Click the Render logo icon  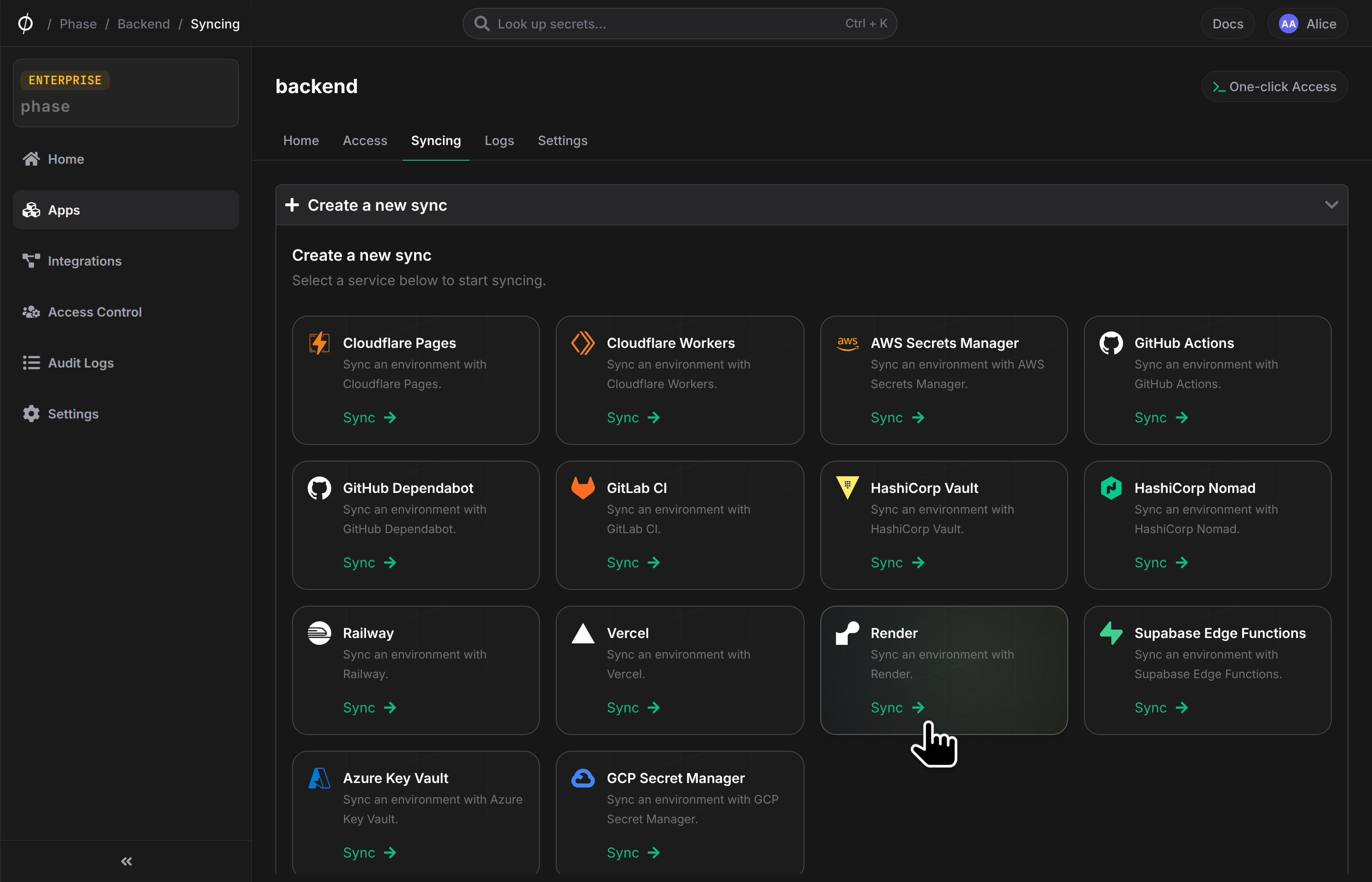click(847, 633)
